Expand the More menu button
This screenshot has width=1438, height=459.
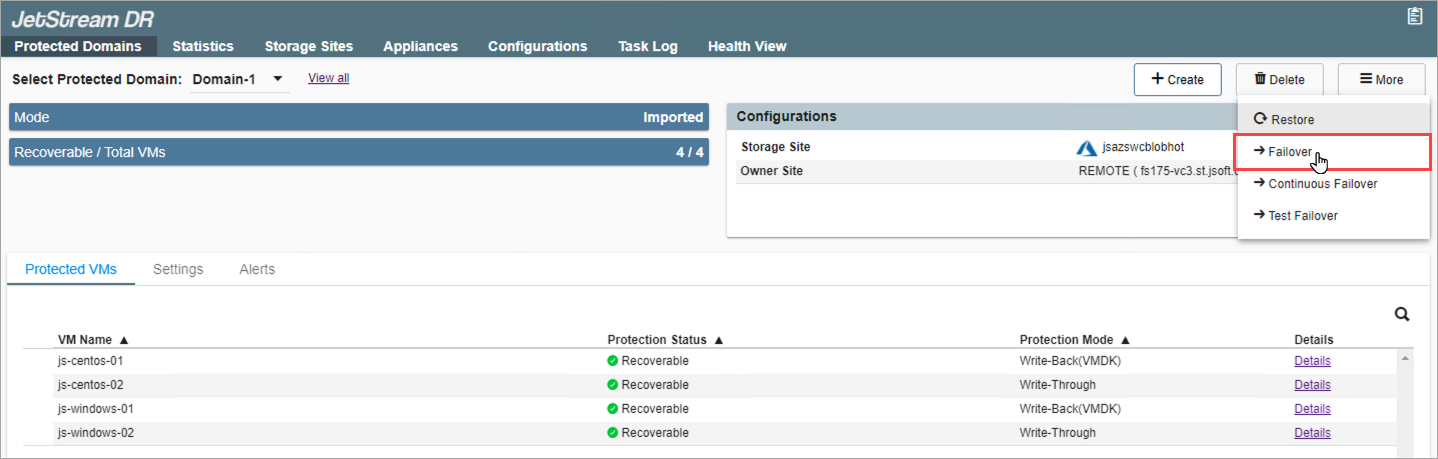pos(1381,80)
